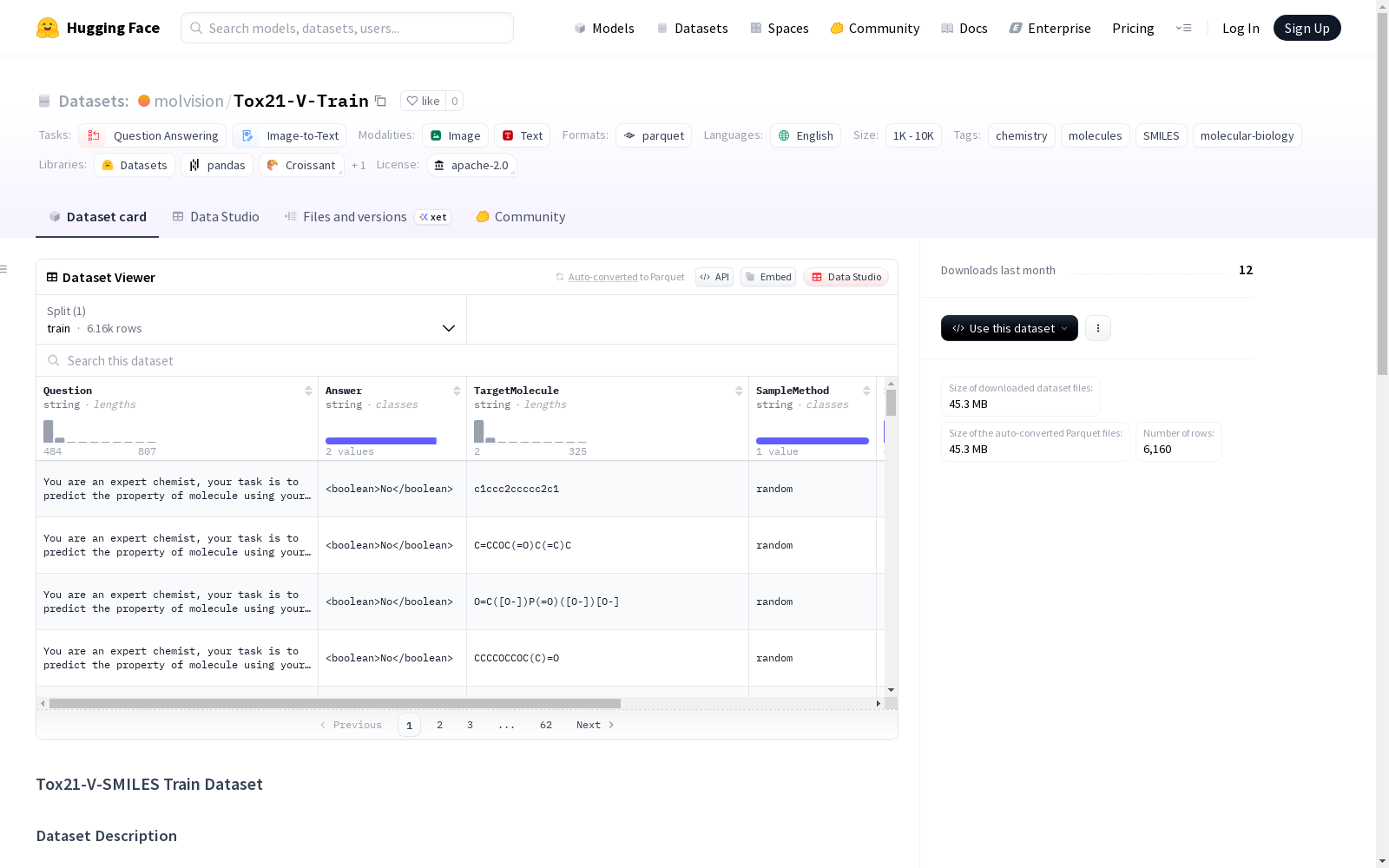Copy dataset name with the copy icon
This screenshot has width=1389, height=868.
(380, 101)
